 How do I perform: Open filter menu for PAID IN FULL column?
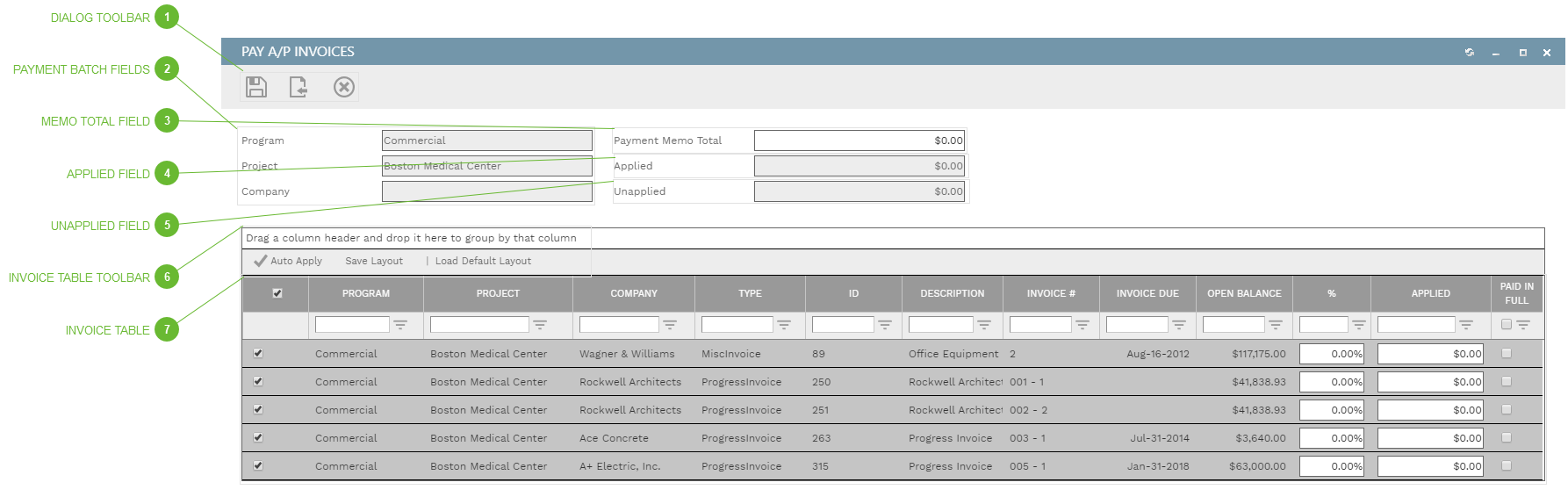1523,325
